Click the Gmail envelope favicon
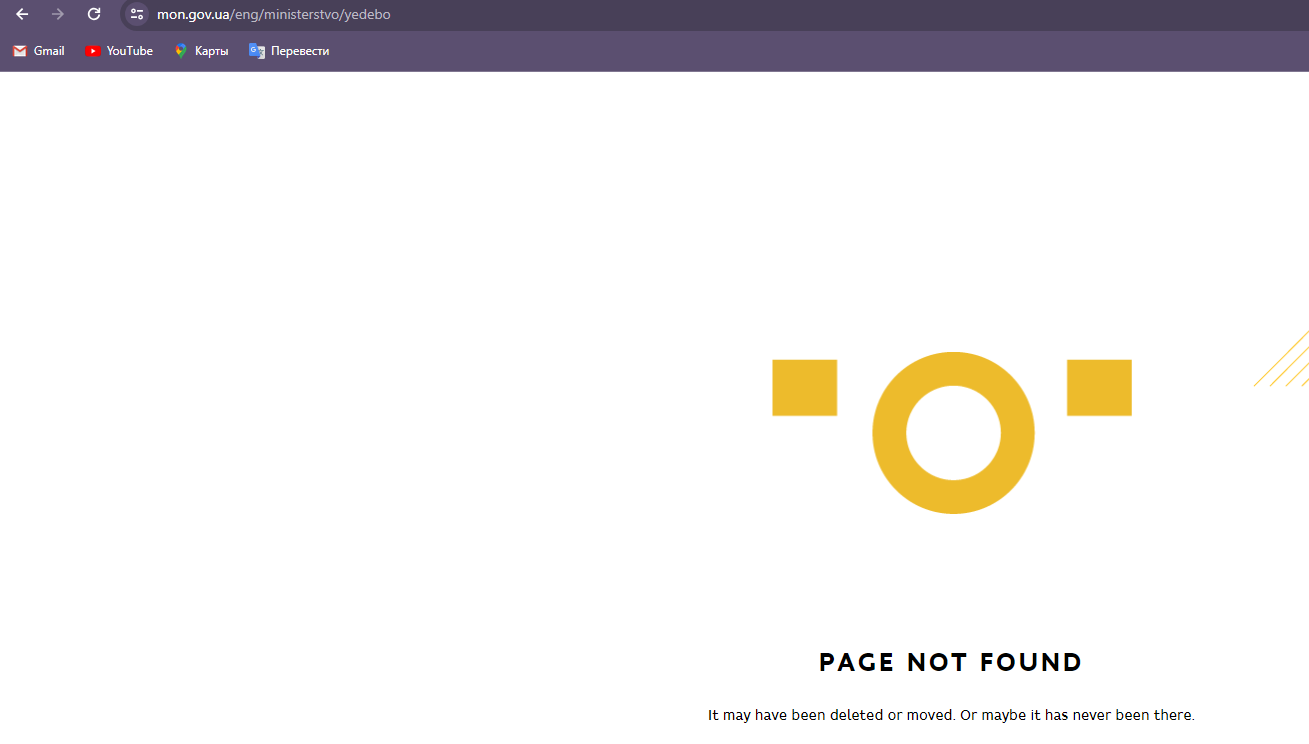The height and width of the screenshot is (744, 1309). click(x=20, y=51)
